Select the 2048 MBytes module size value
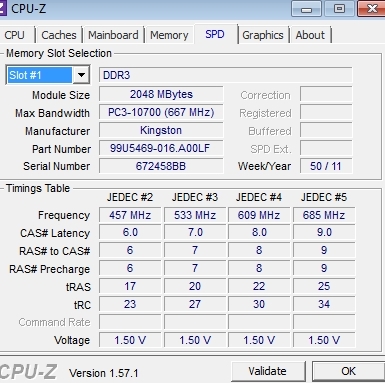The height and width of the screenshot is (383, 385). point(161,94)
